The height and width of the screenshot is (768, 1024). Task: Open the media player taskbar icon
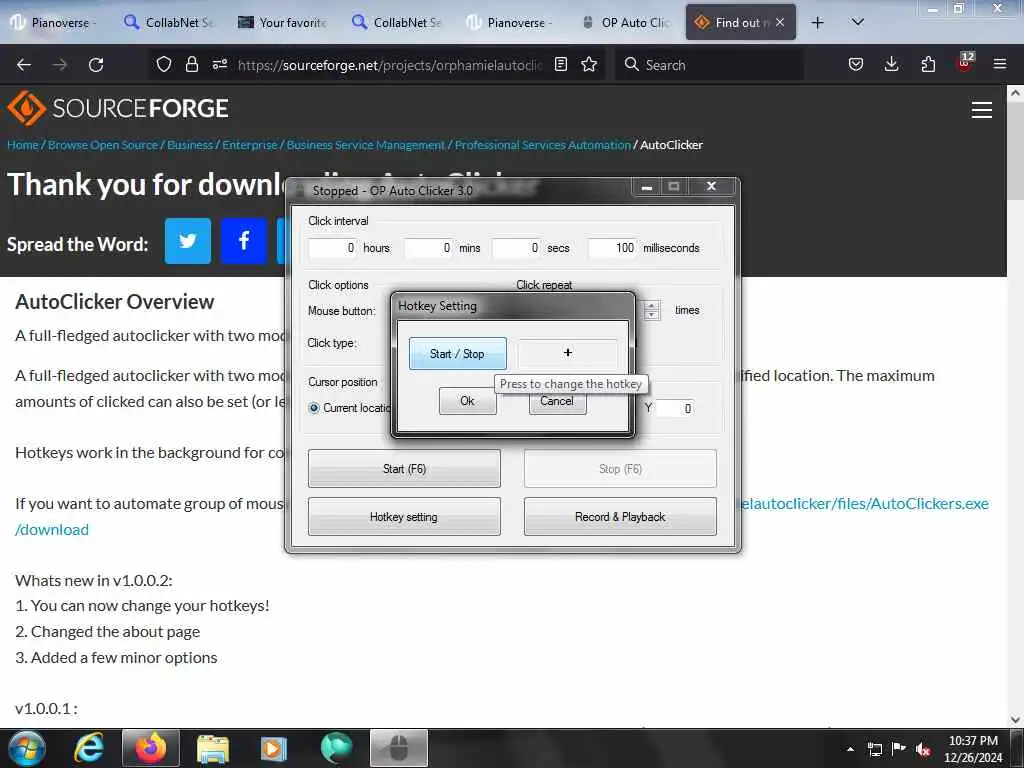point(274,748)
